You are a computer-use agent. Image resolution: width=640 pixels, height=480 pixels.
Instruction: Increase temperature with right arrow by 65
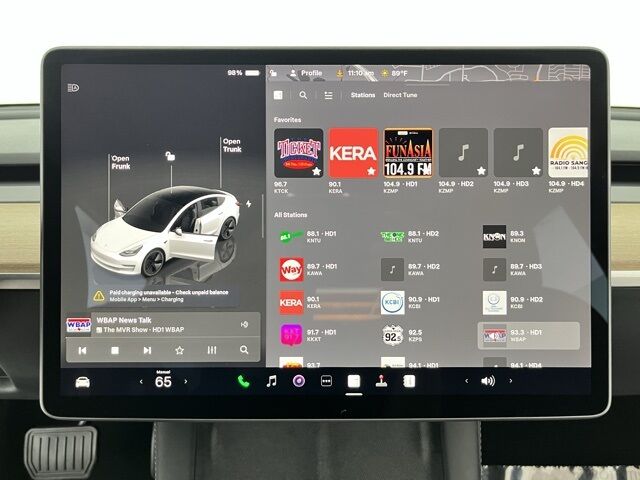(x=185, y=382)
